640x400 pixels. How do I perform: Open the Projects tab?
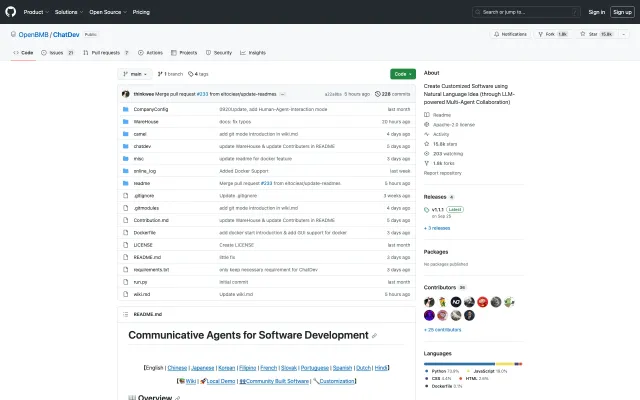[184, 53]
